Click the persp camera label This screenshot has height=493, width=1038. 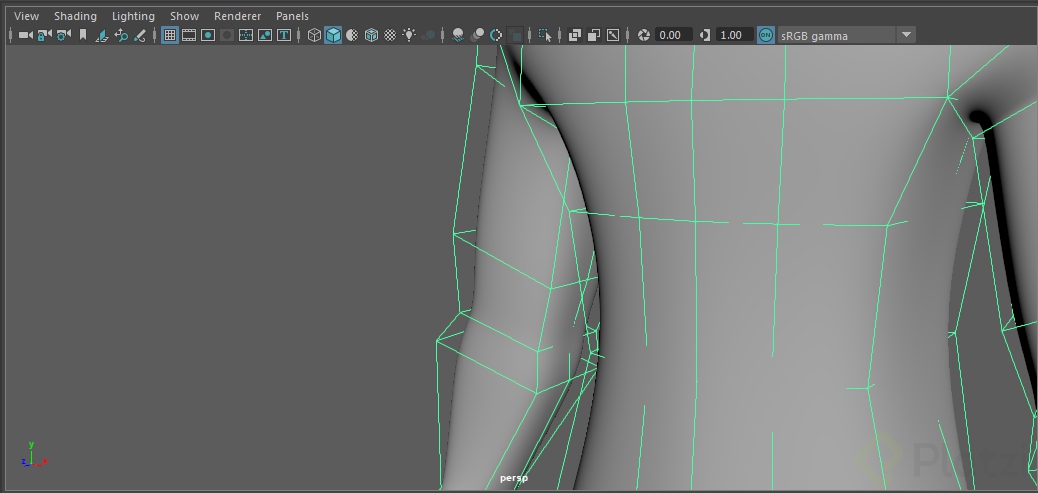pos(514,478)
